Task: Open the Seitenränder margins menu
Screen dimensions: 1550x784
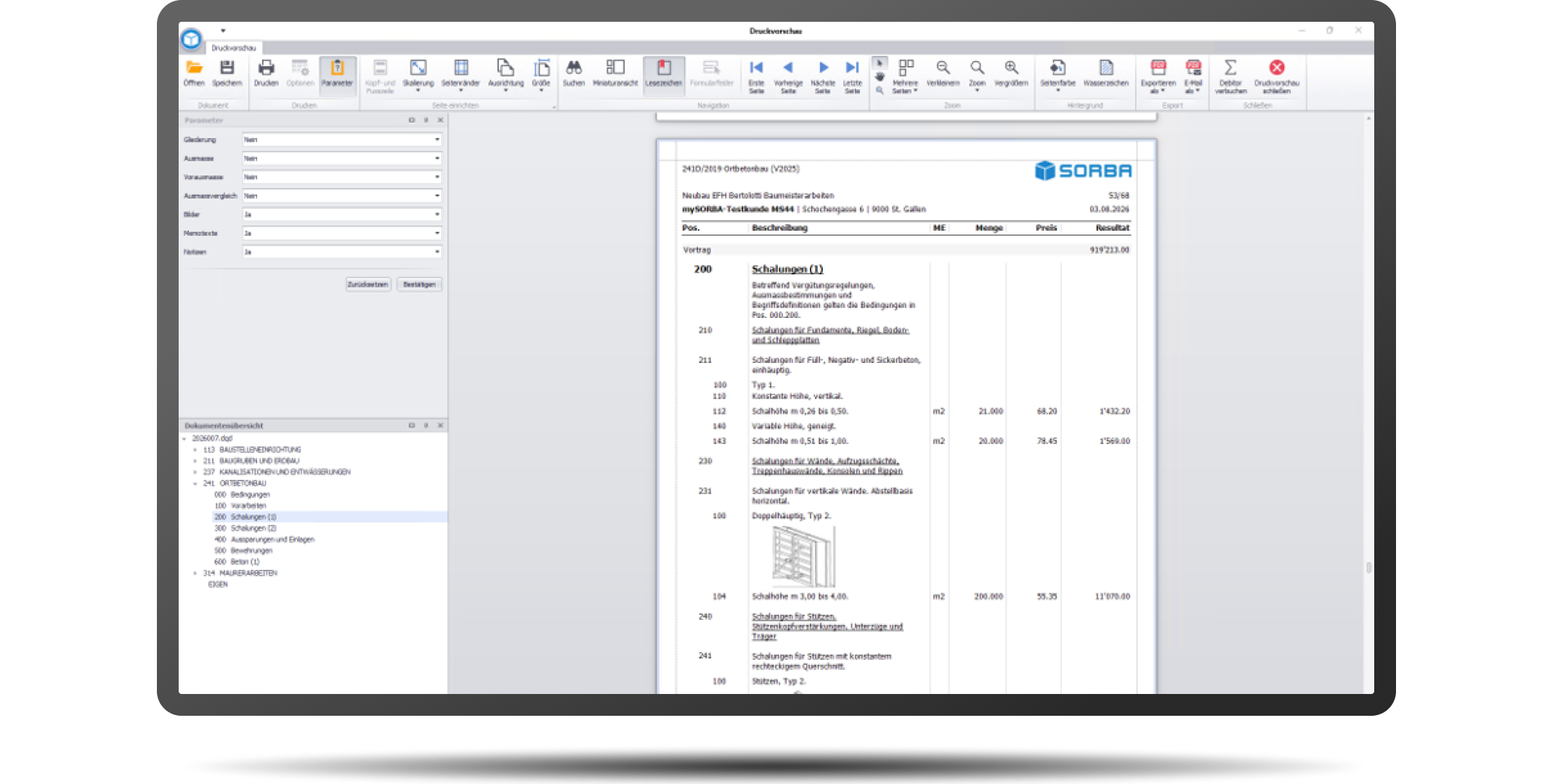Action: point(460,75)
